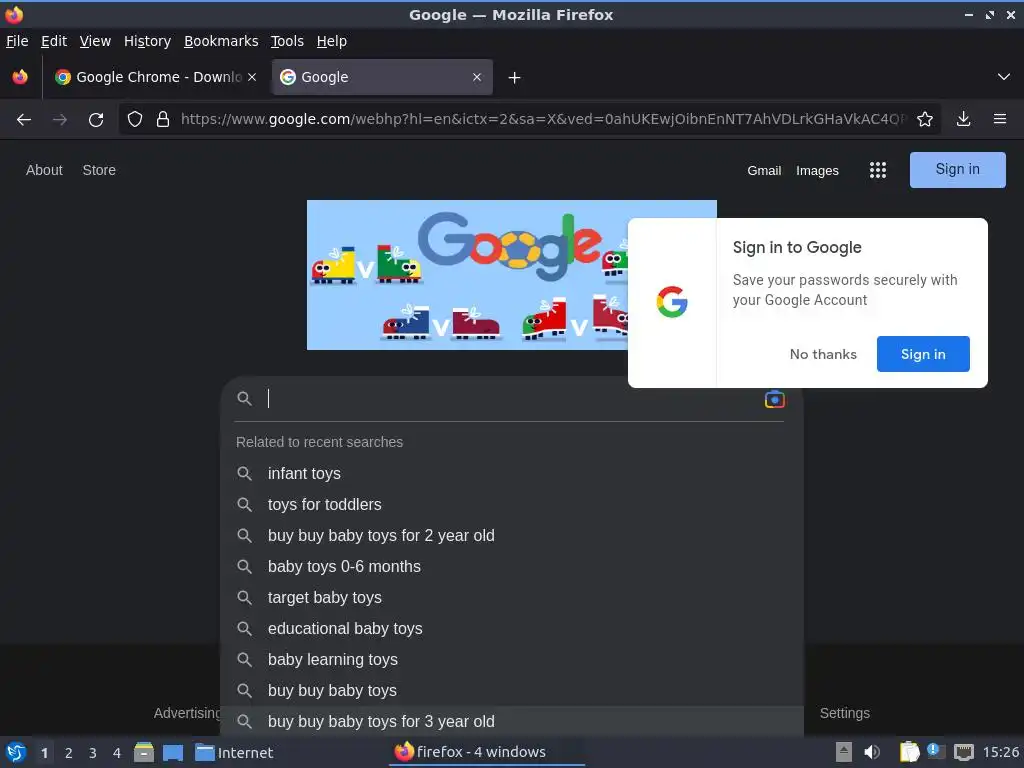Open the volume speaker tray icon
The height and width of the screenshot is (768, 1024).
click(x=872, y=752)
